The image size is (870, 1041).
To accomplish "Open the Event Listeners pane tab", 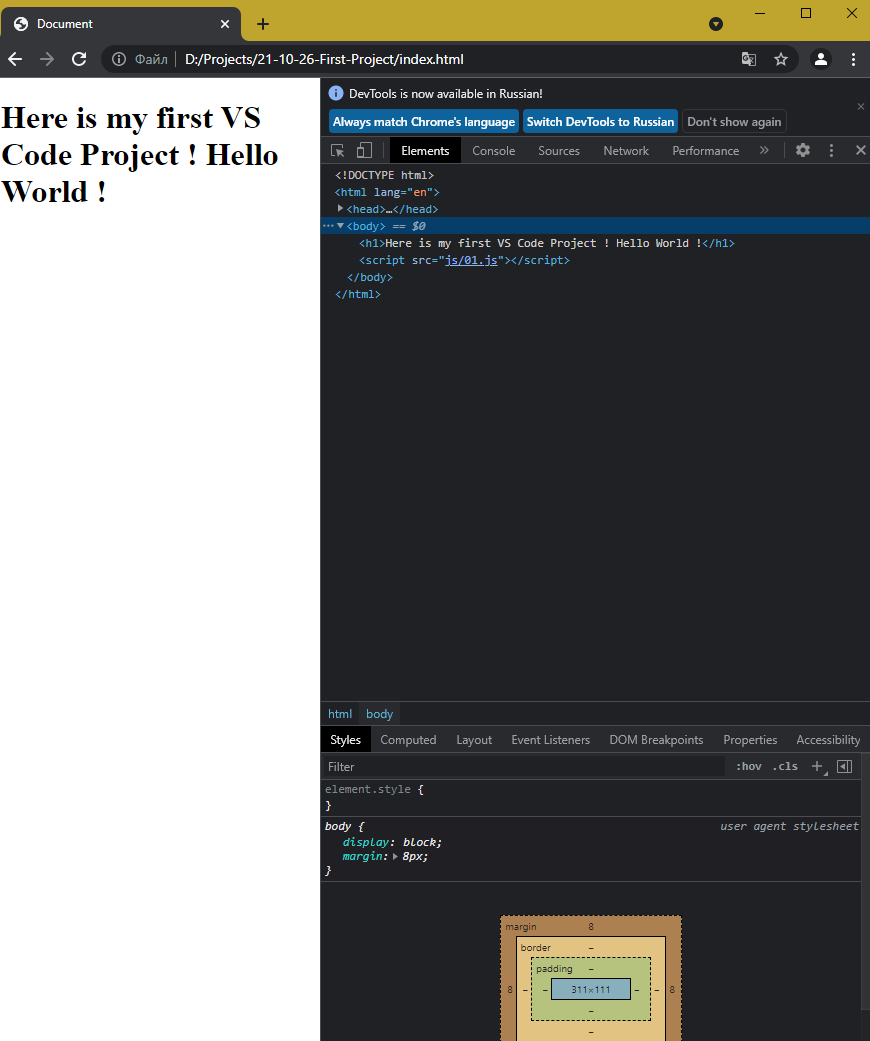I will 550,740.
